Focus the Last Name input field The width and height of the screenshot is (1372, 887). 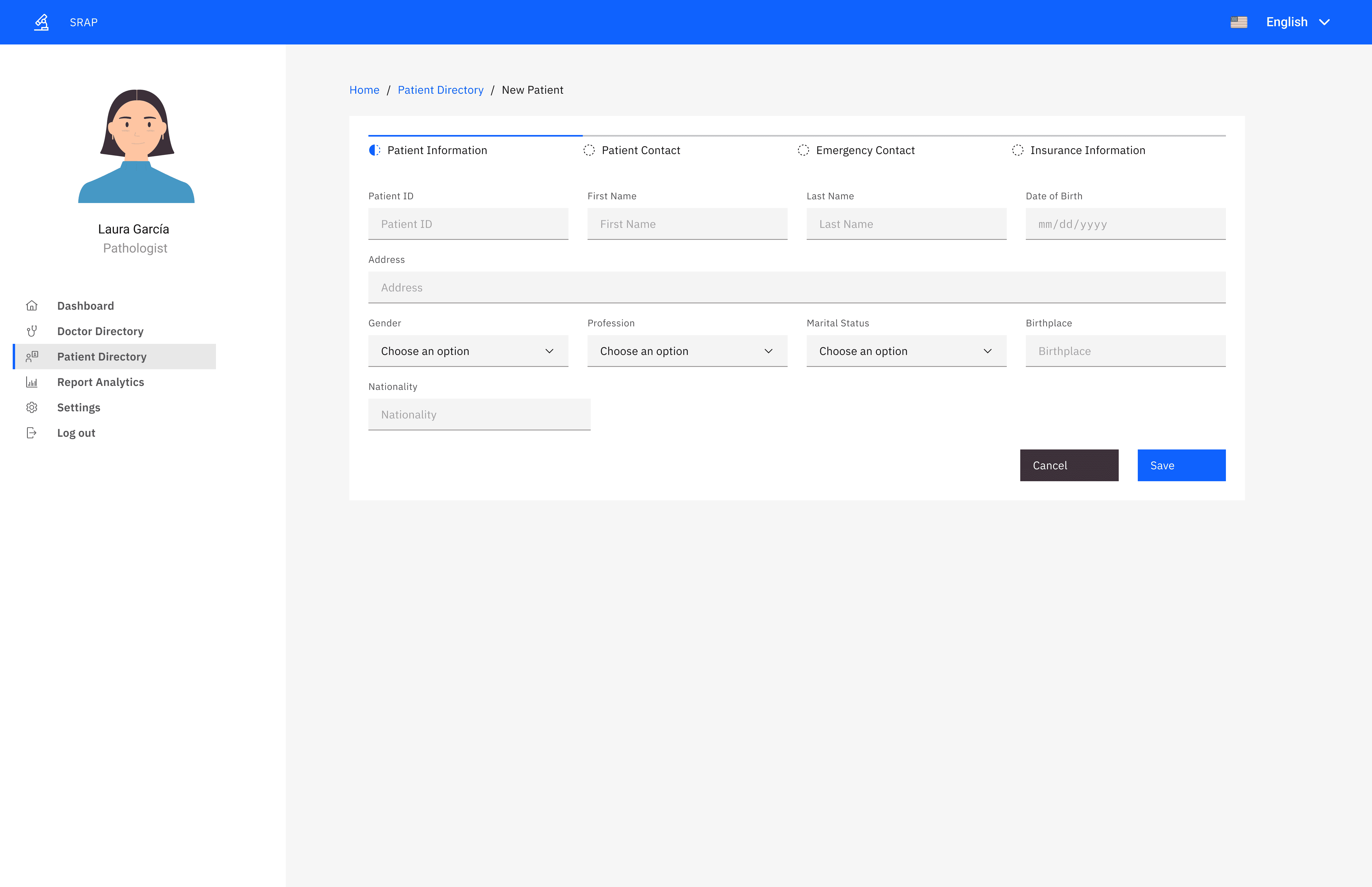pyautogui.click(x=906, y=224)
